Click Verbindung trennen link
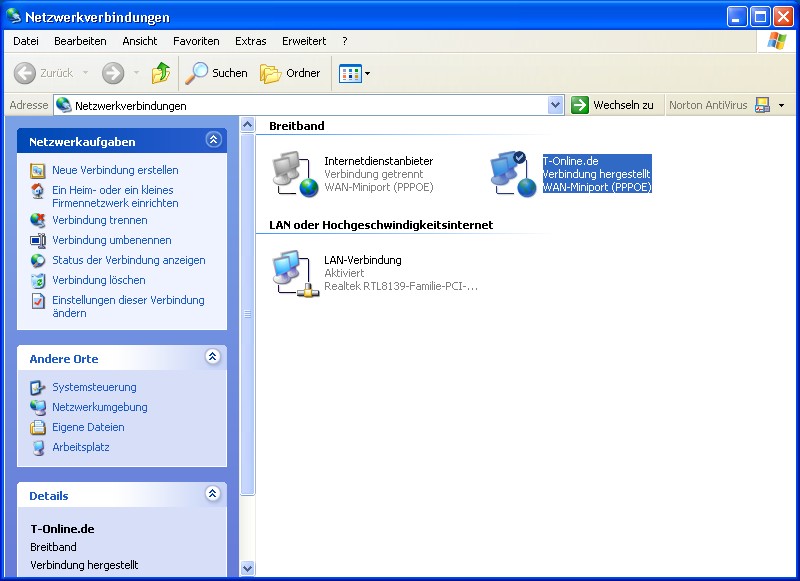This screenshot has height=581, width=800. [99, 220]
